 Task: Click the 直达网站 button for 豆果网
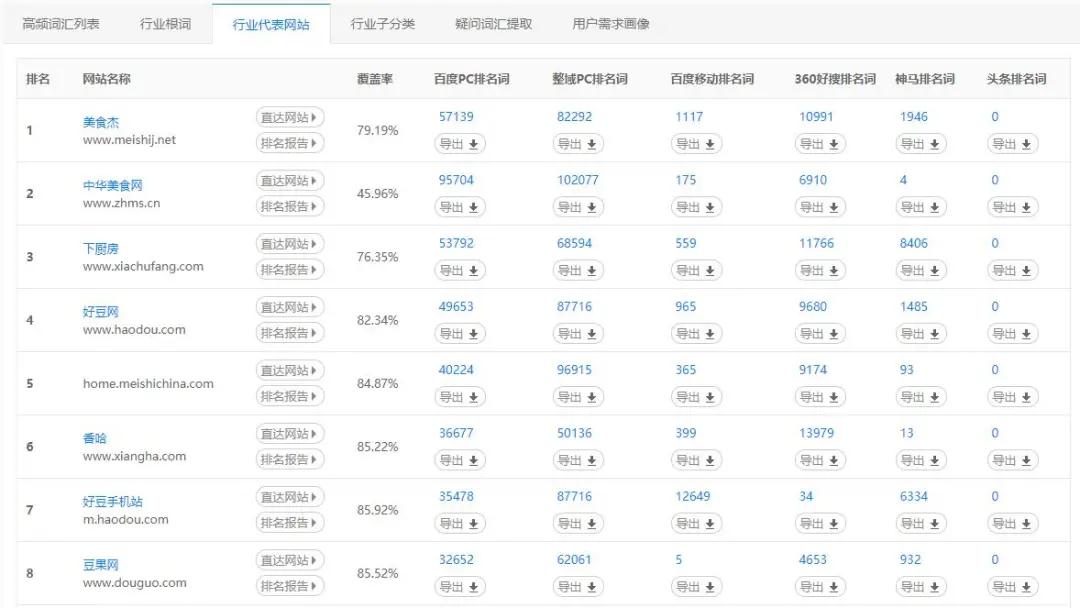pos(289,560)
